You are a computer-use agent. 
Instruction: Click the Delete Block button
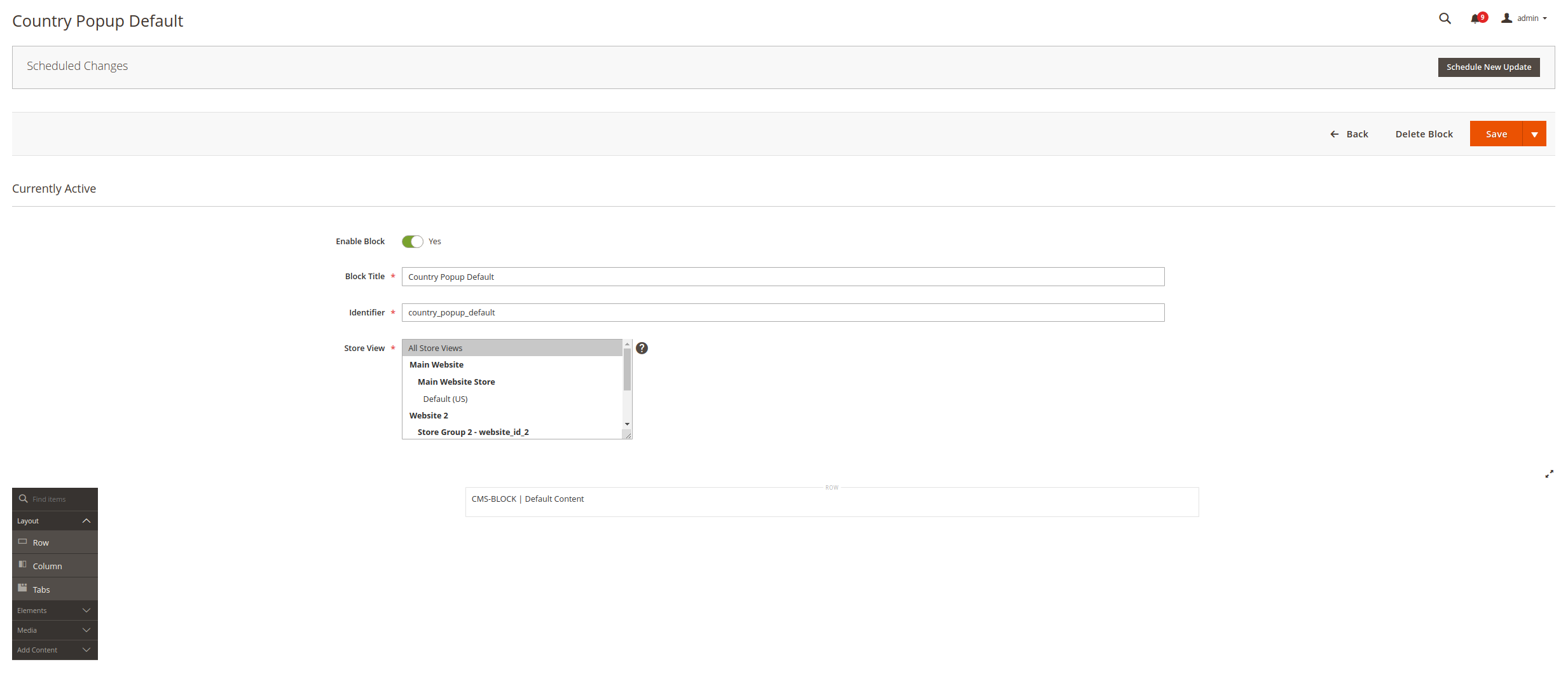click(x=1424, y=134)
